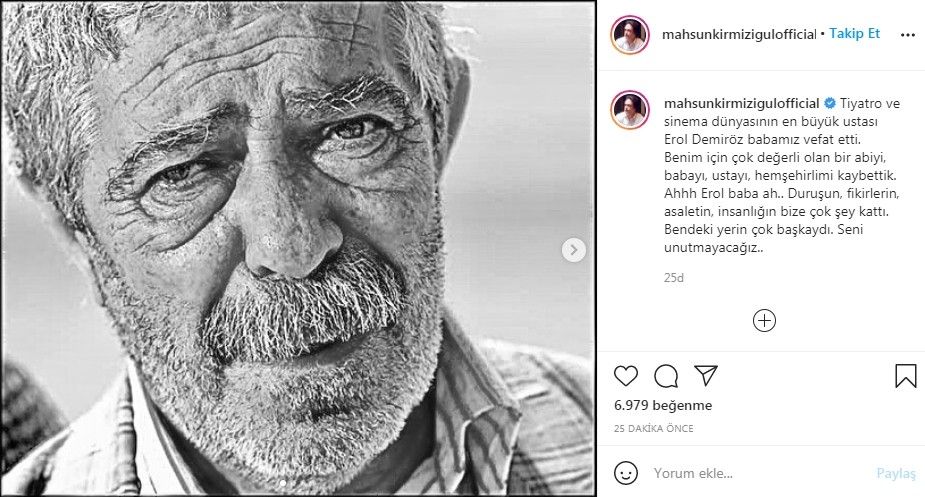
Task: Save the post with the bookmark icon
Action: click(x=905, y=376)
